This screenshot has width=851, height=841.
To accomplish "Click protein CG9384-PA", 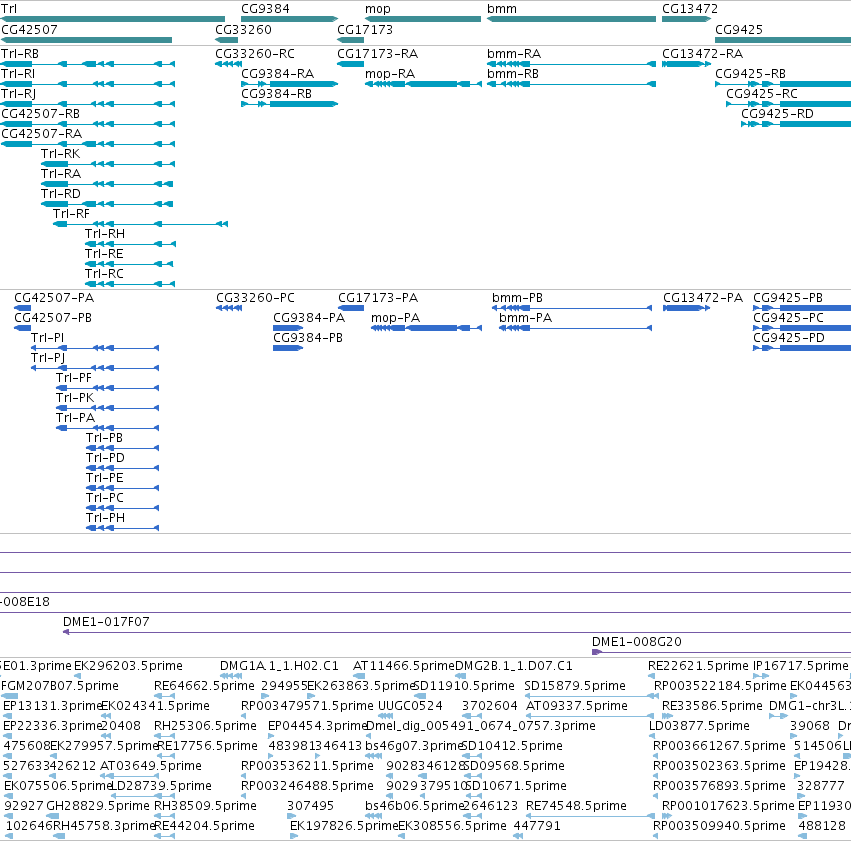I will pyautogui.click(x=288, y=328).
